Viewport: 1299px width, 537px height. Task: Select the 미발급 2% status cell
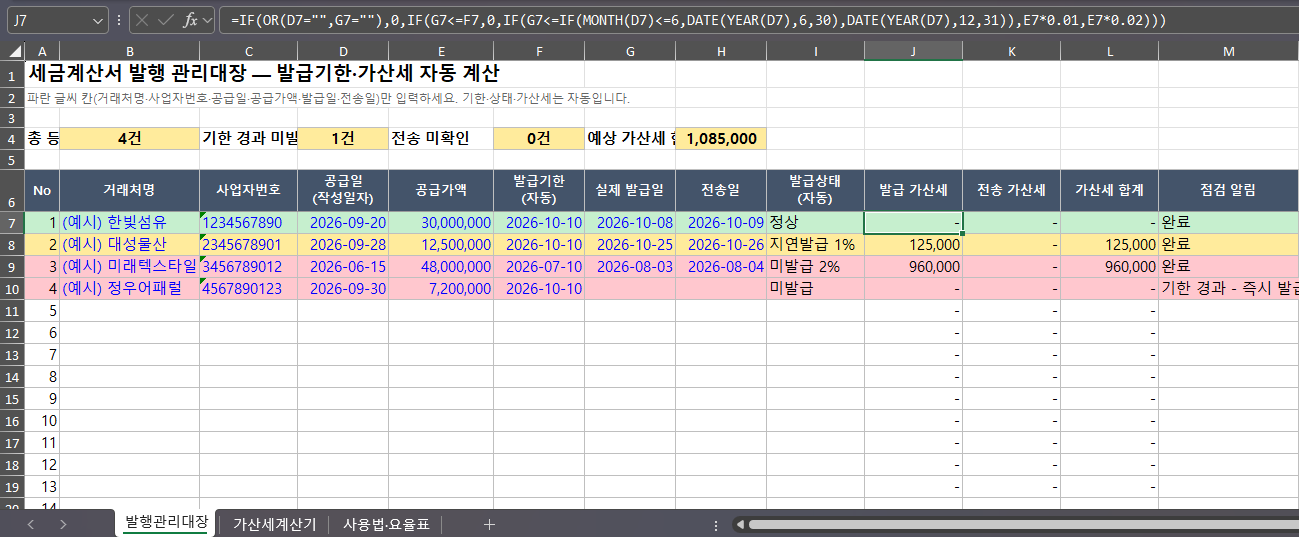(x=815, y=266)
